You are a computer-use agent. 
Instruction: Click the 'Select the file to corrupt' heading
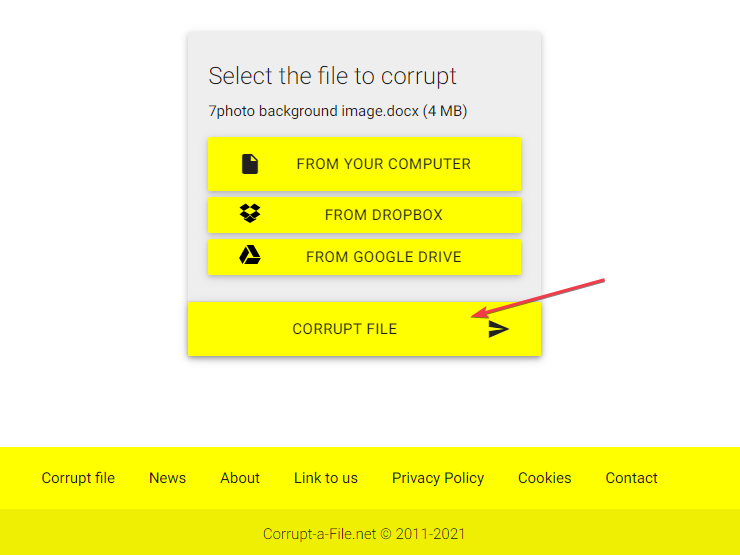point(332,76)
